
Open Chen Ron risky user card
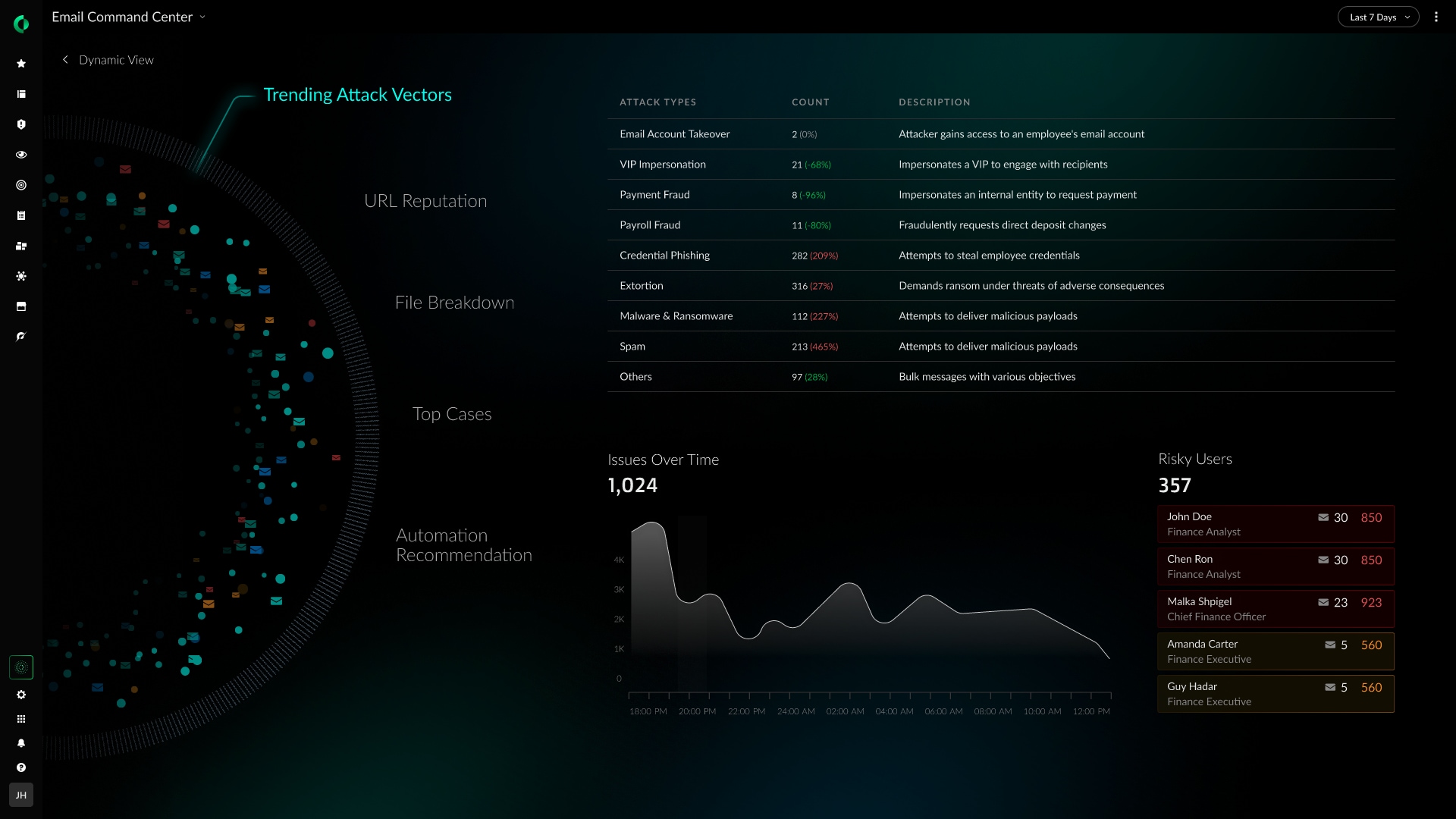[1276, 566]
